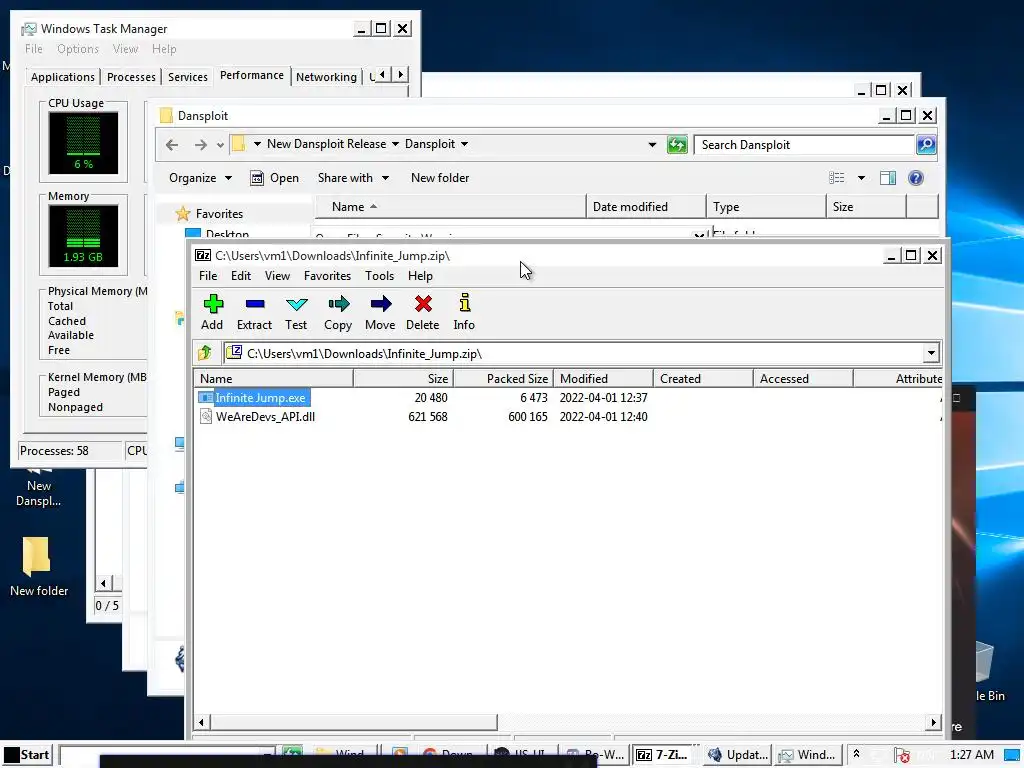Click the New folder button in Dansploit
This screenshot has width=1024, height=768.
(440, 178)
